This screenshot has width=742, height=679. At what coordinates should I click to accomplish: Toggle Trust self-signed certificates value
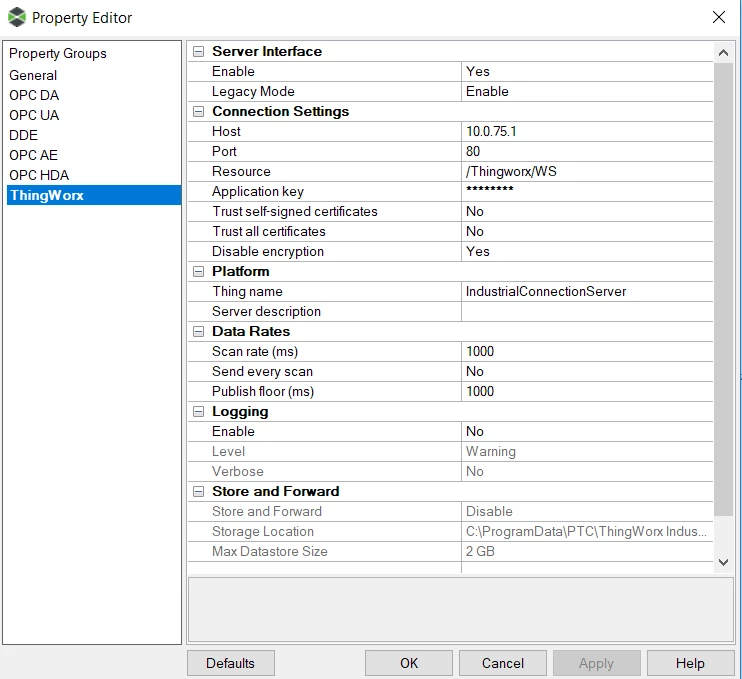(x=587, y=211)
